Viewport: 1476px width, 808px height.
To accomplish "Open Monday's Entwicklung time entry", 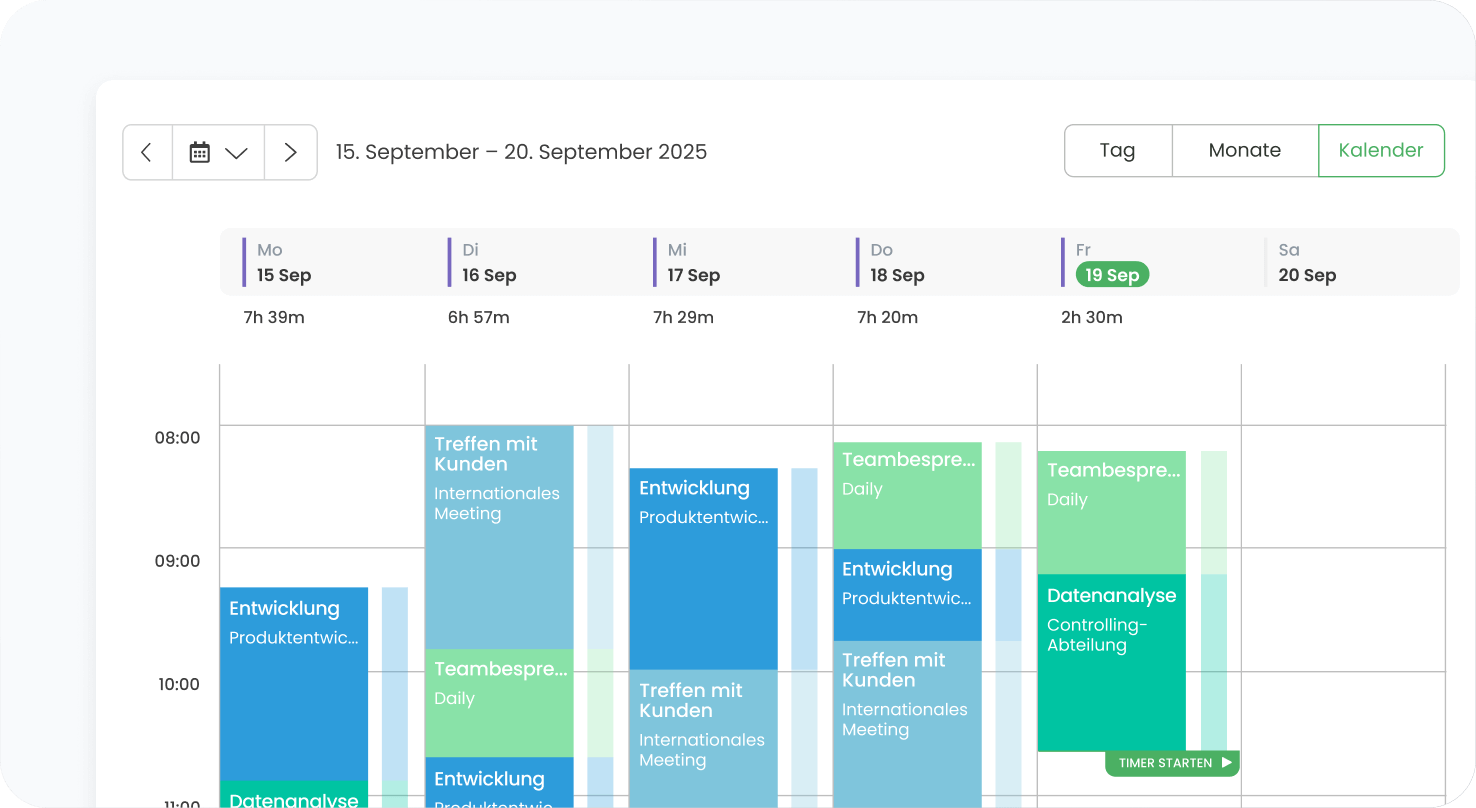I will coord(294,682).
